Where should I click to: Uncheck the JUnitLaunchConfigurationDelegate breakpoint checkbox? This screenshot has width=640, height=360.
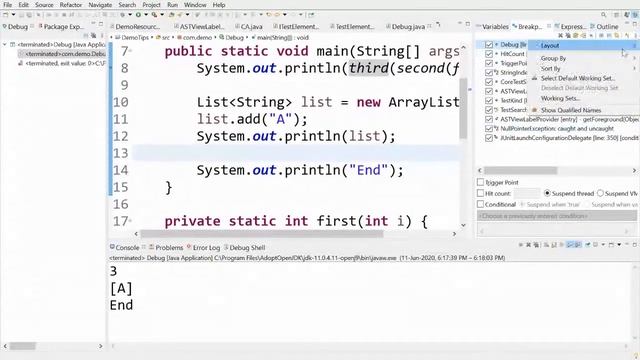tap(489, 138)
